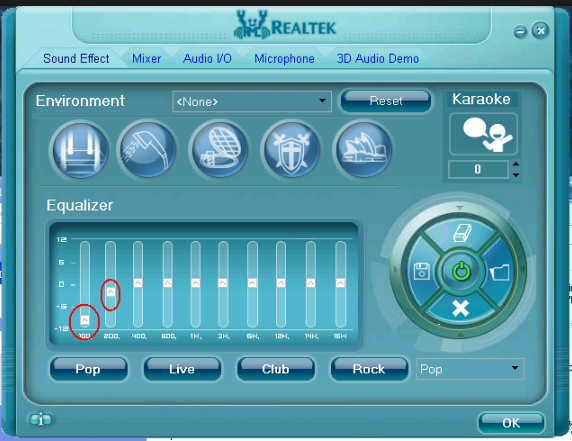Decrease Karaoke key with down arrow
The width and height of the screenshot is (572, 441).
(516, 175)
